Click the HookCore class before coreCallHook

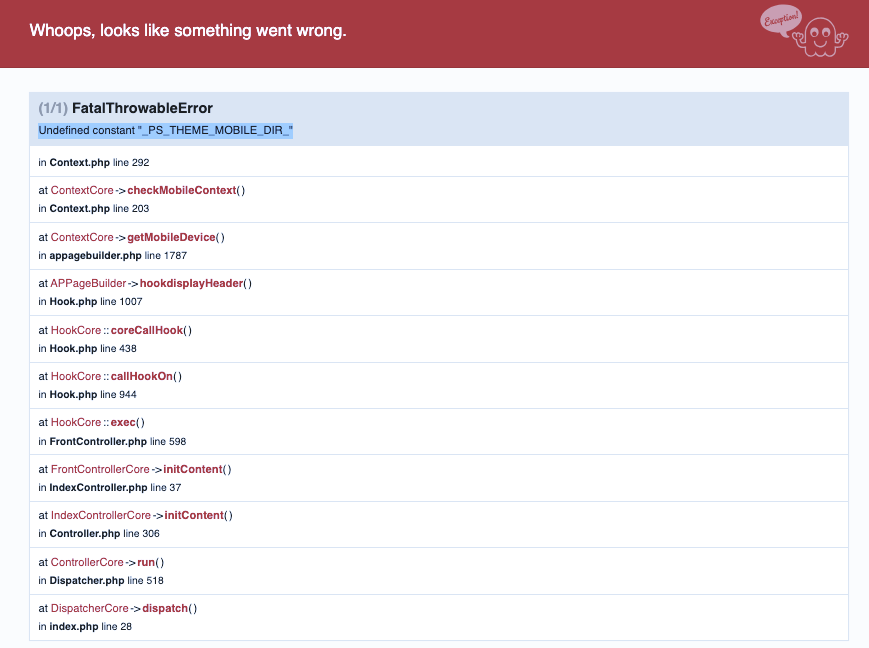76,330
